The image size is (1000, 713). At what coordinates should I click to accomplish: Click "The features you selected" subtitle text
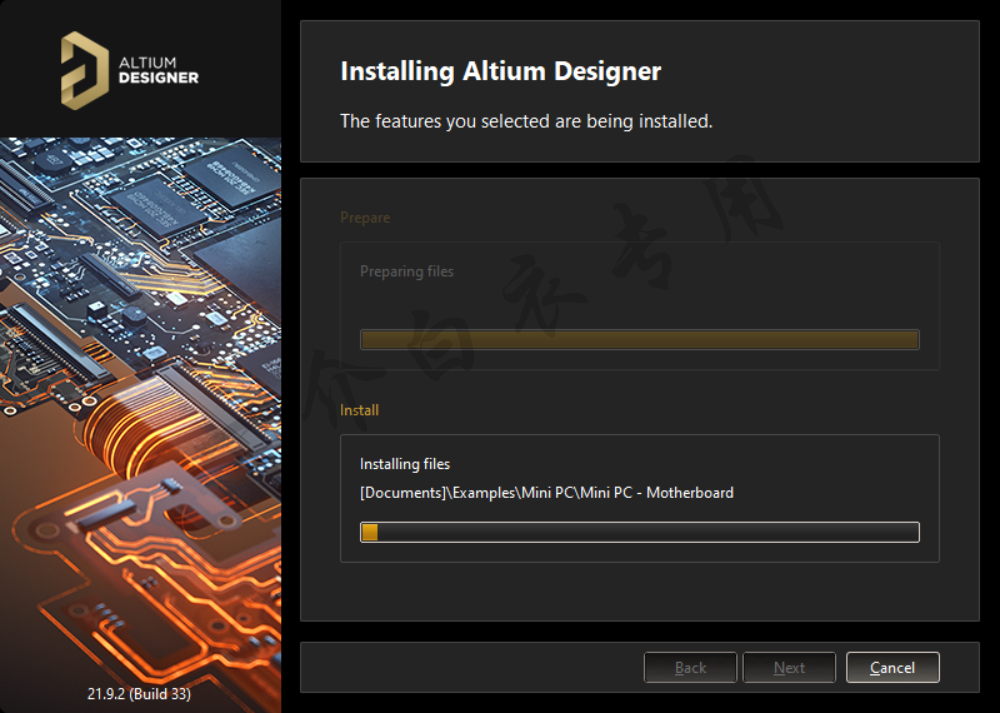click(526, 121)
